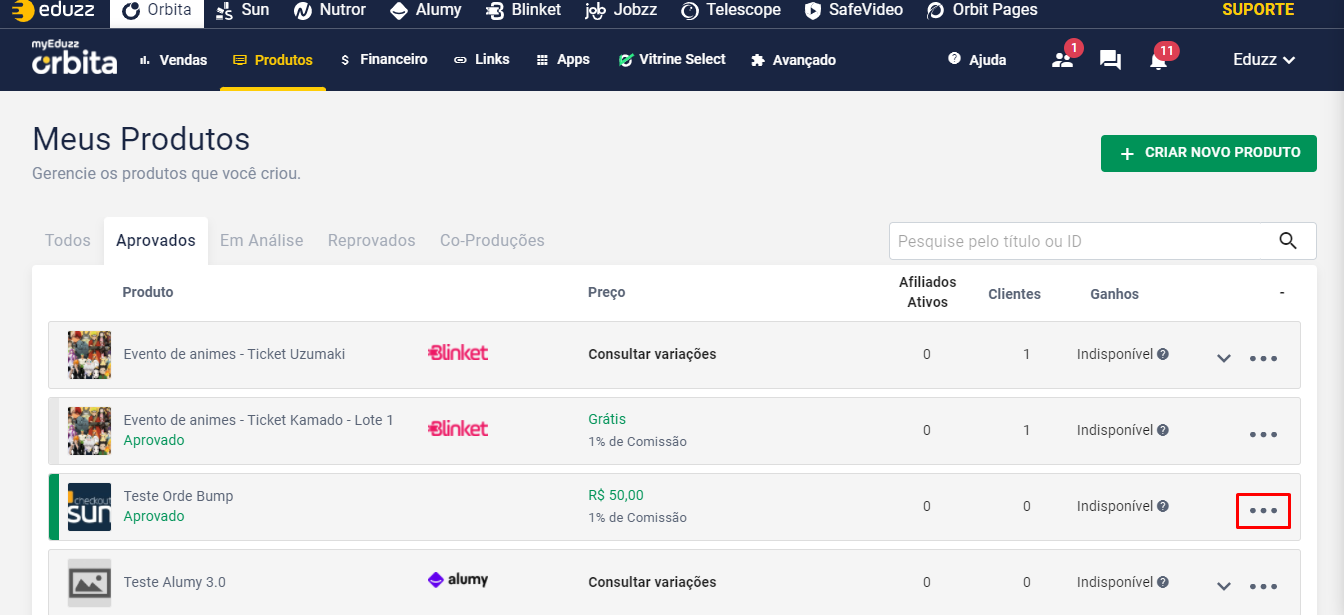This screenshot has width=1344, height=615.
Task: Click help icon beside Teste Alumy Indisponível
Action: [1163, 582]
